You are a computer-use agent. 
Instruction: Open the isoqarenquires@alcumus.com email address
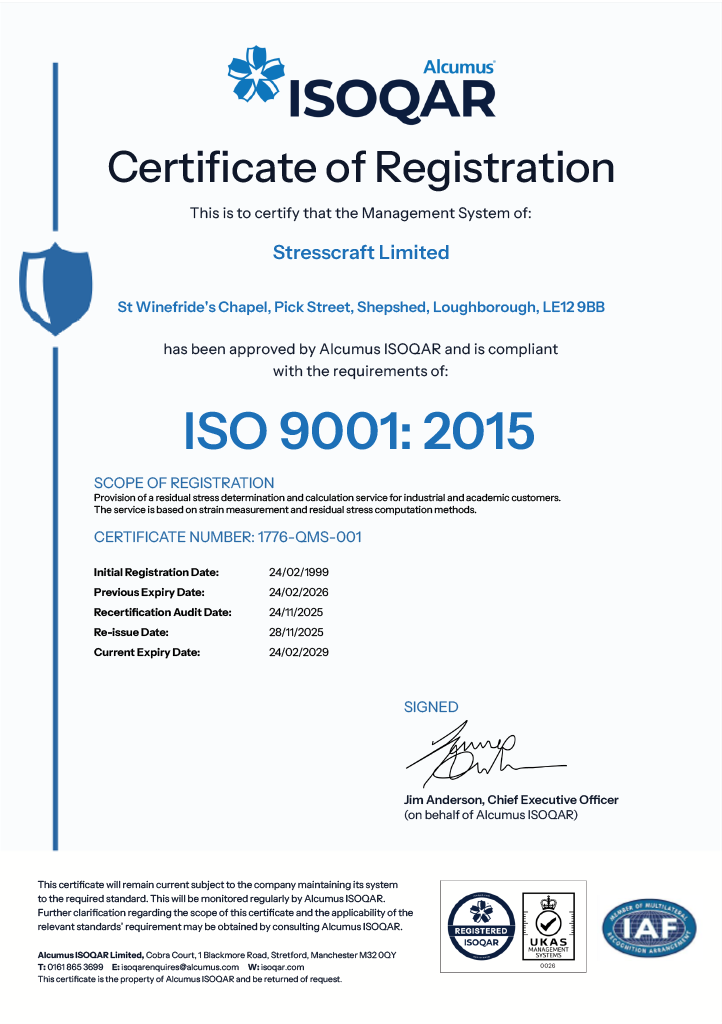180,967
